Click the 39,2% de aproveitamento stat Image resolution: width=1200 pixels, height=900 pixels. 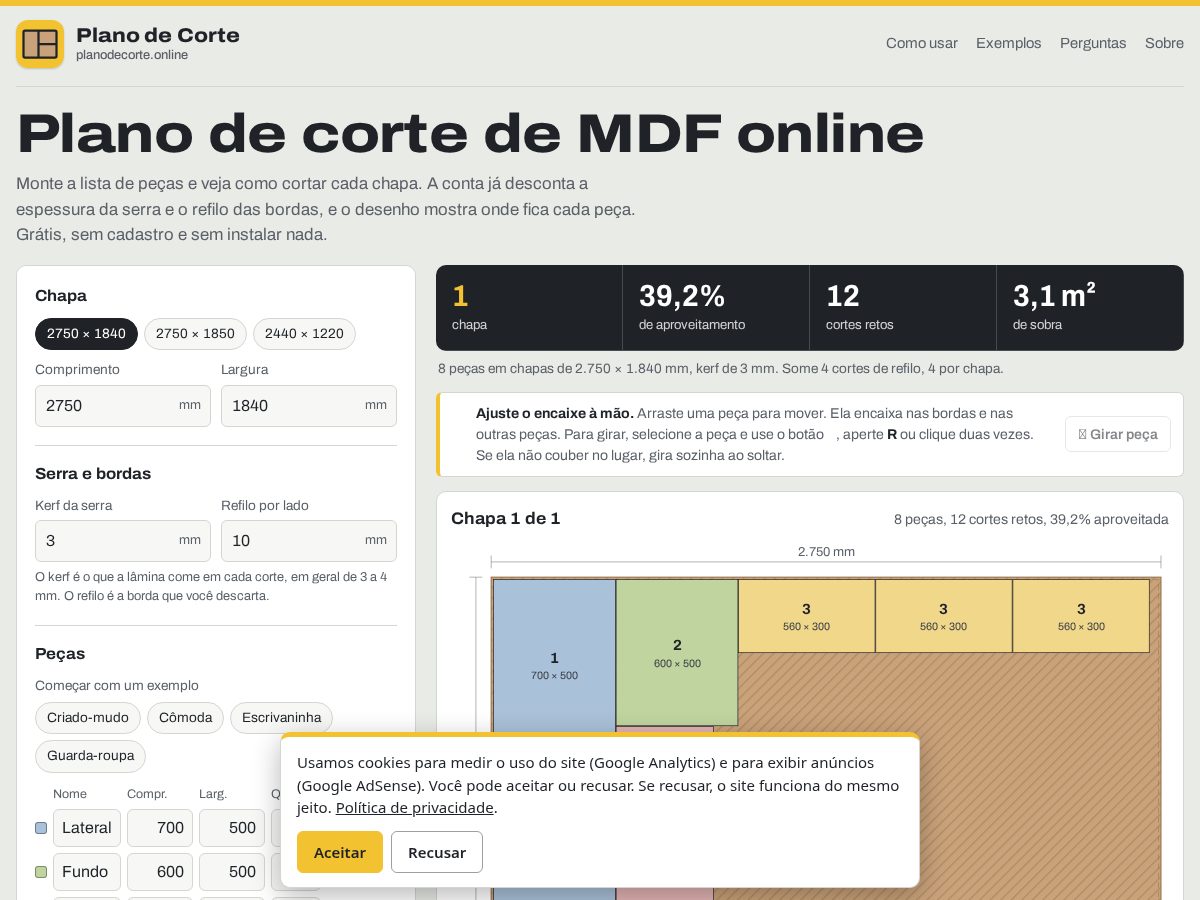tap(716, 308)
